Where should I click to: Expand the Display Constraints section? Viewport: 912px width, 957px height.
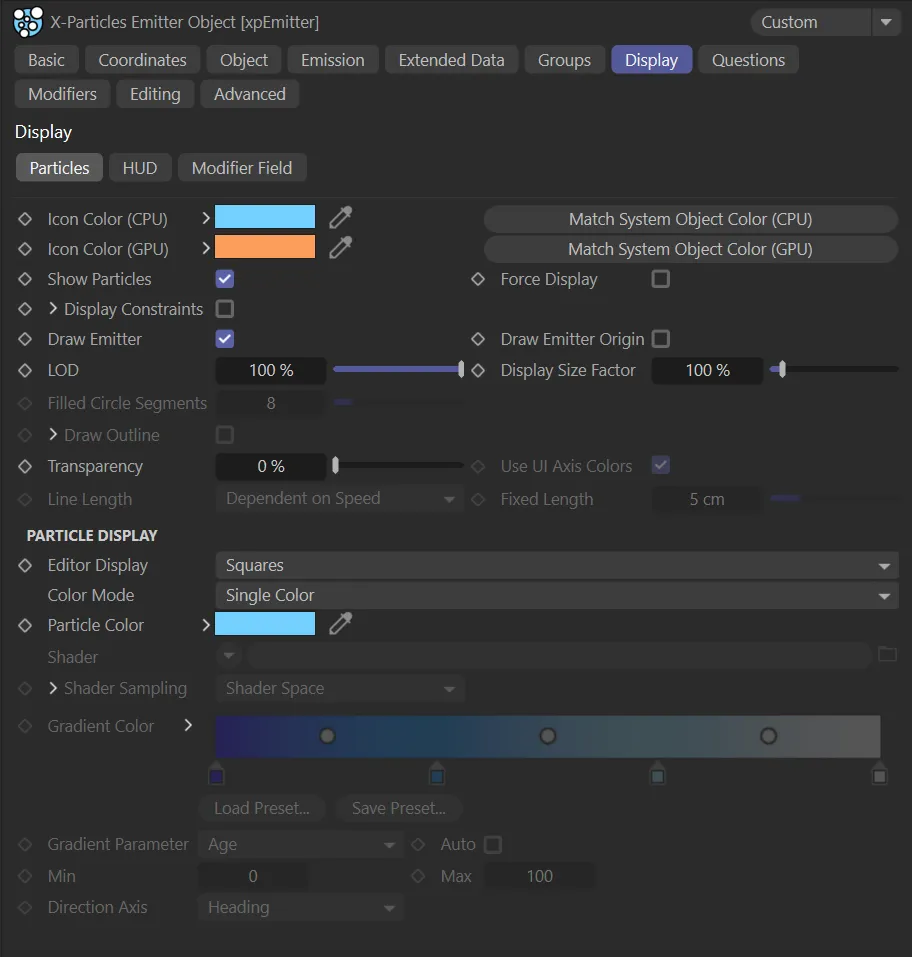click(x=54, y=309)
